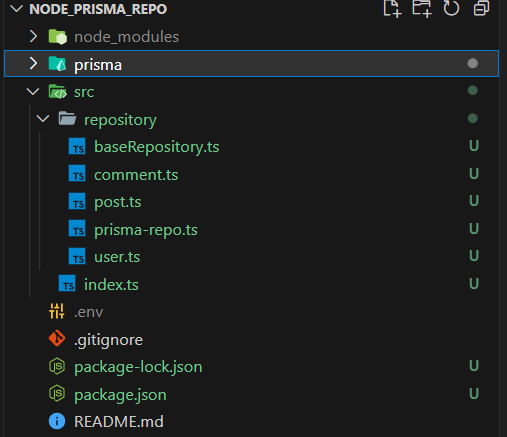Click the TS icon beside baseRepository.ts

click(77, 146)
